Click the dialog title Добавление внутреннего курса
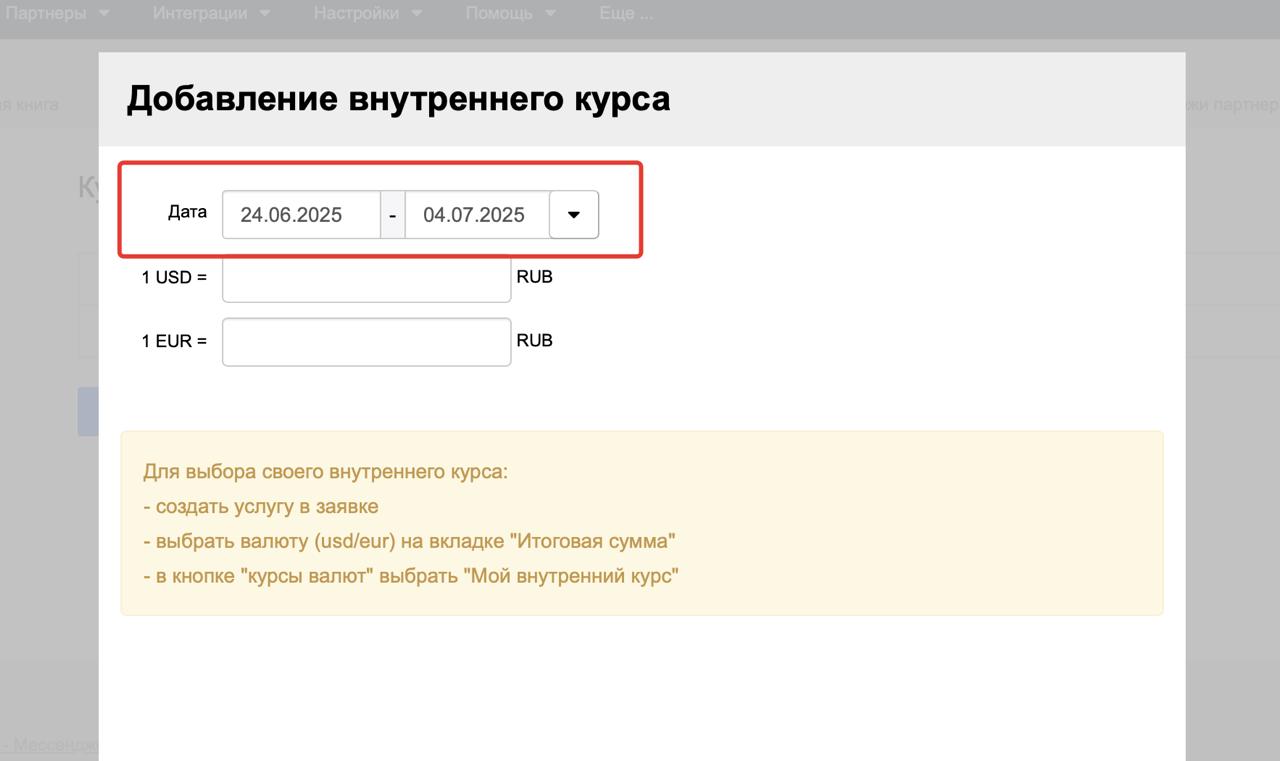Image resolution: width=1280 pixels, height=761 pixels. click(x=398, y=99)
